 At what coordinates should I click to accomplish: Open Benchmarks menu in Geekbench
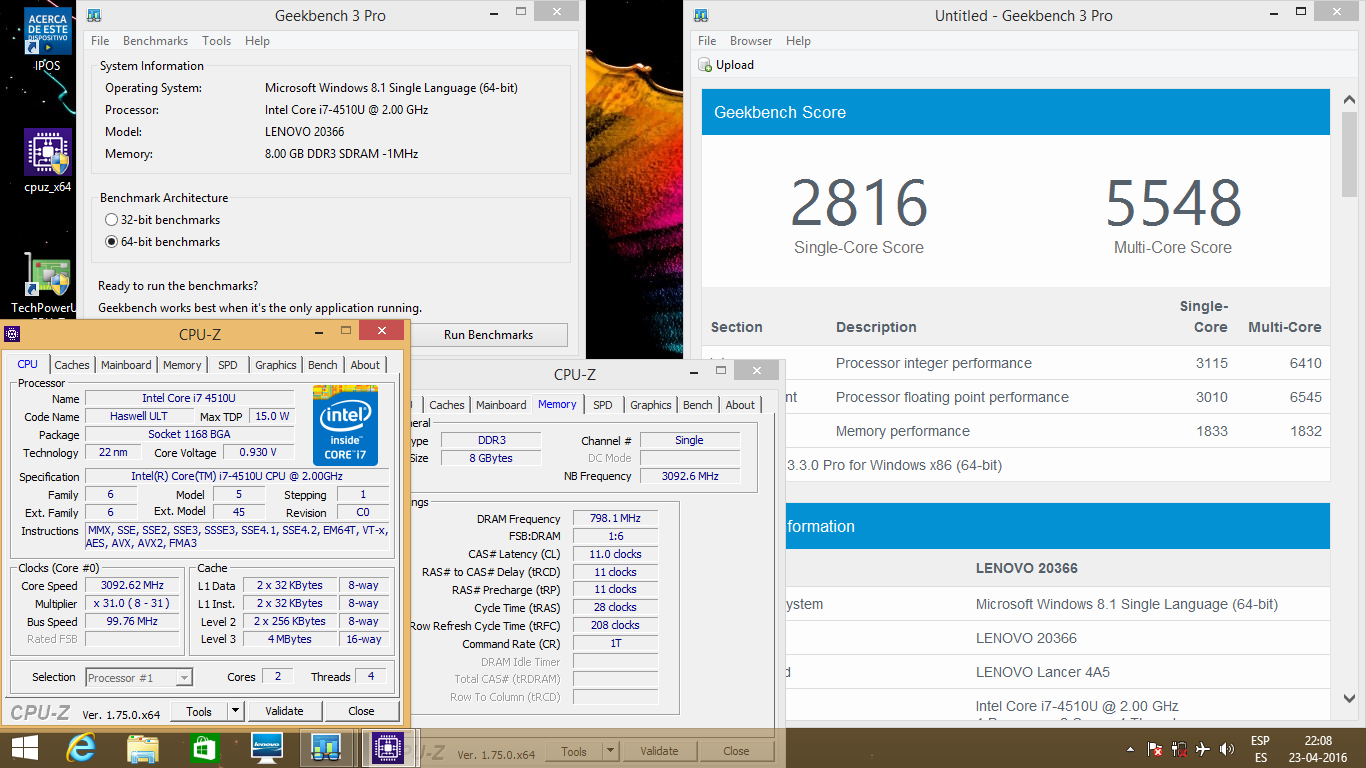click(155, 41)
